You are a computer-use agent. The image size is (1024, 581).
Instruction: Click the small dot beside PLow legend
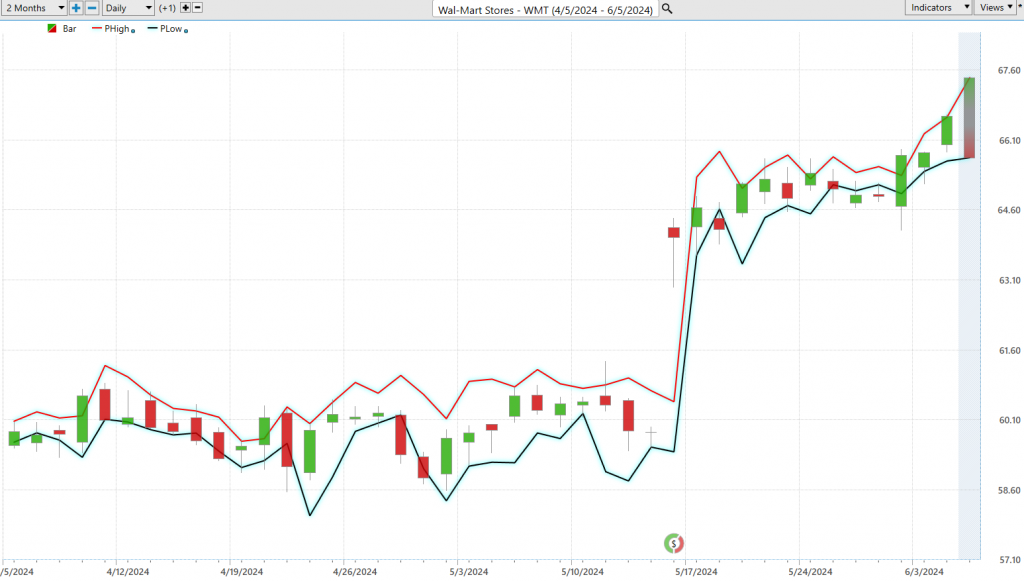pyautogui.click(x=186, y=31)
